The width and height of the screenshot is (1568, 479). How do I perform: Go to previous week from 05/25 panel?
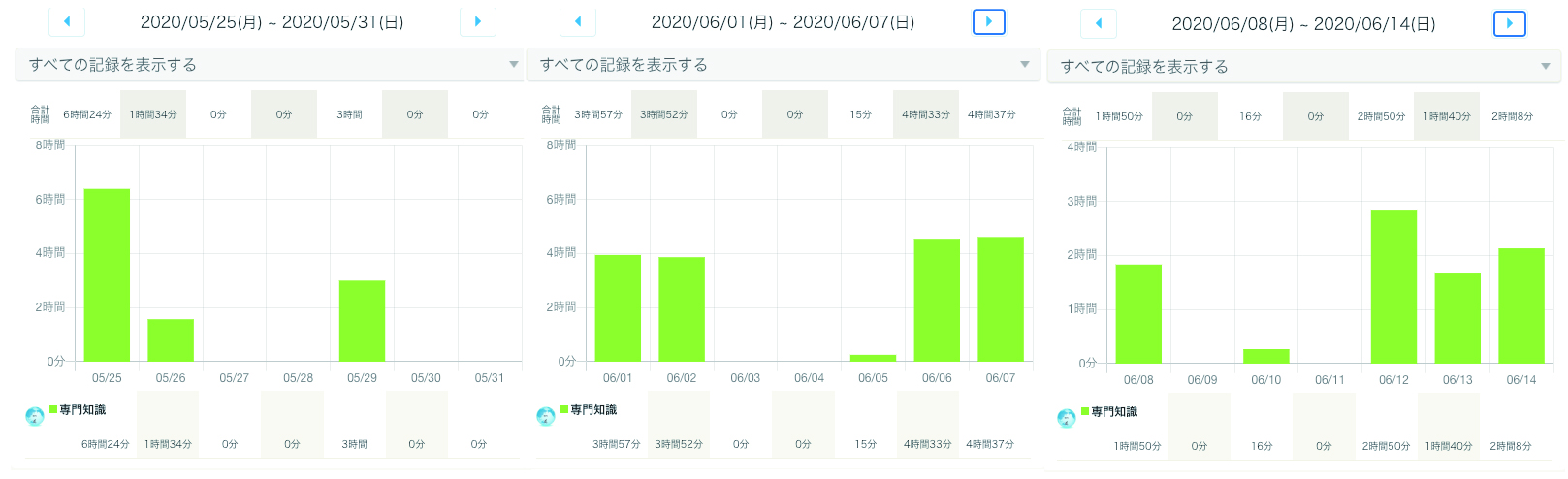point(67,21)
